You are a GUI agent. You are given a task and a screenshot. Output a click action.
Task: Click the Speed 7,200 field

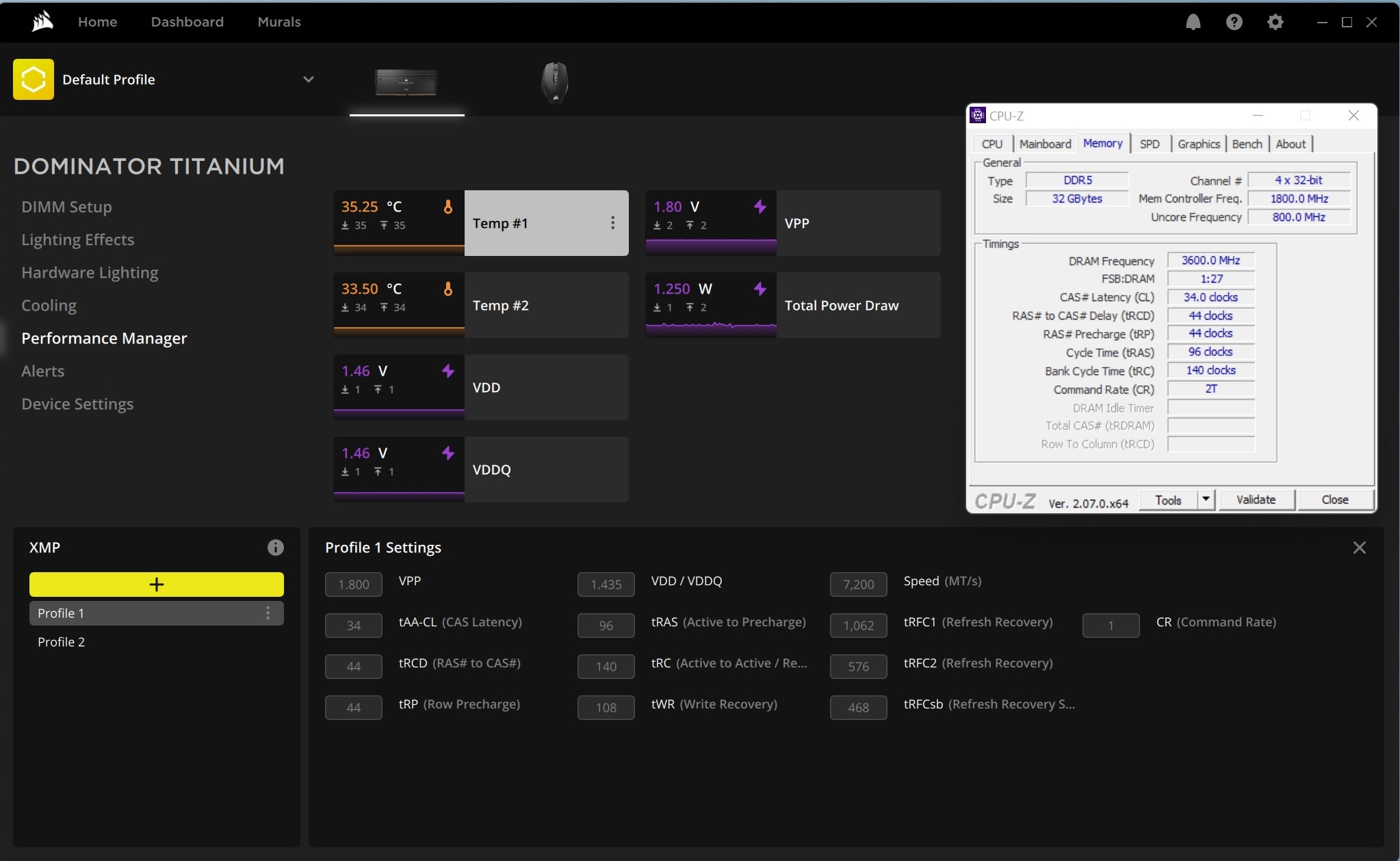(859, 584)
